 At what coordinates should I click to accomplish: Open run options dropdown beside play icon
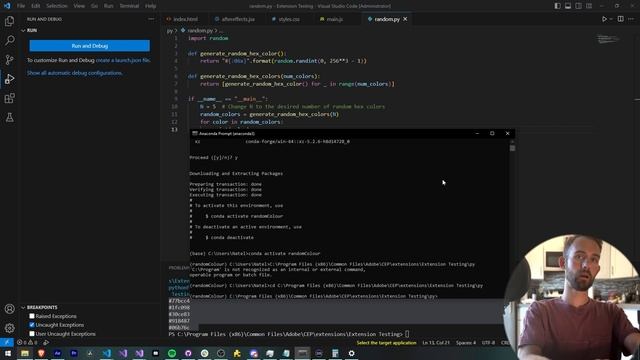point(611,19)
